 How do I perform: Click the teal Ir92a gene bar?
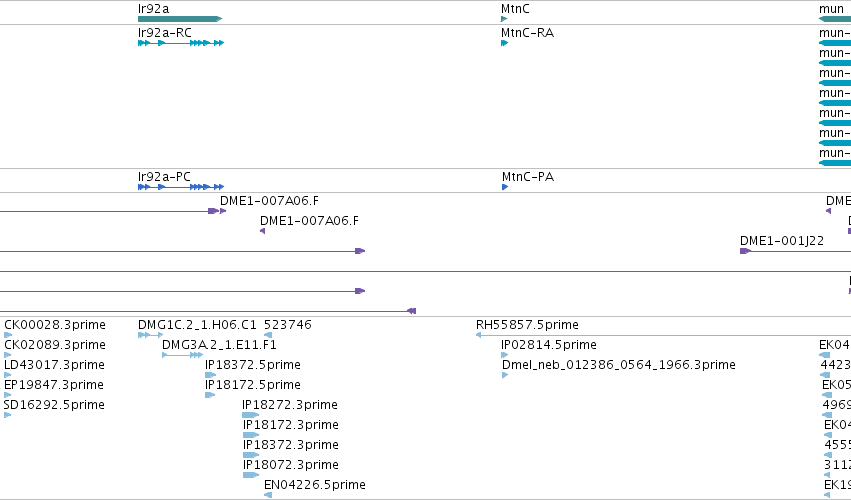click(180, 19)
